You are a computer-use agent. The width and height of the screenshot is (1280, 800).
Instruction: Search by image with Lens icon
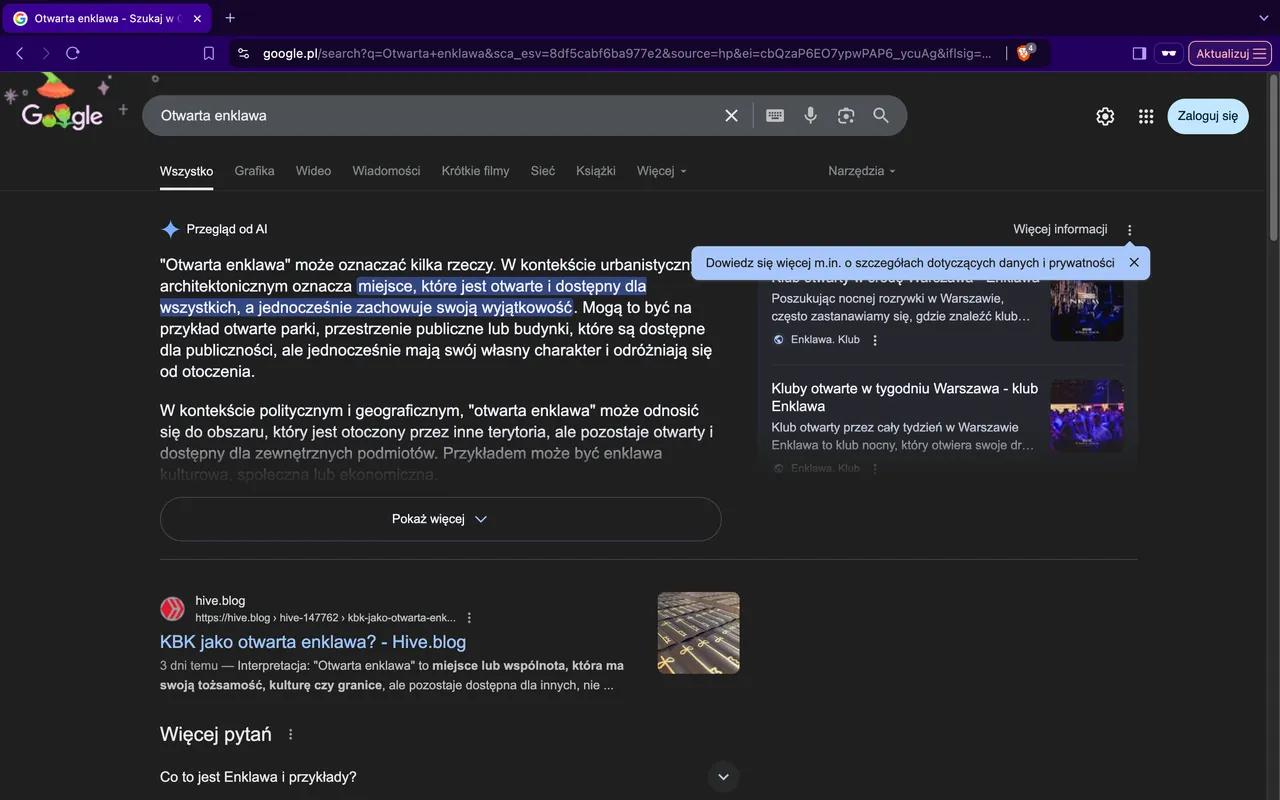pos(846,116)
